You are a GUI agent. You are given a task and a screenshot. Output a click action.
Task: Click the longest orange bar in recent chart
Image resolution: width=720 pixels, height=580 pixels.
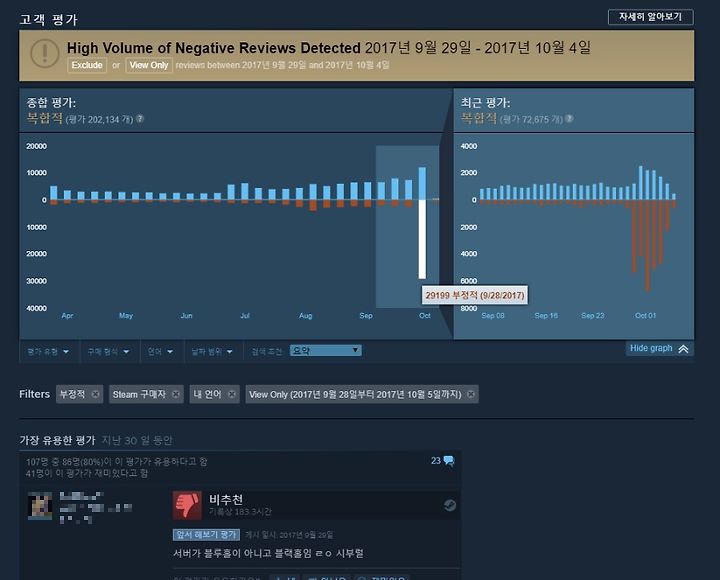tap(647, 246)
